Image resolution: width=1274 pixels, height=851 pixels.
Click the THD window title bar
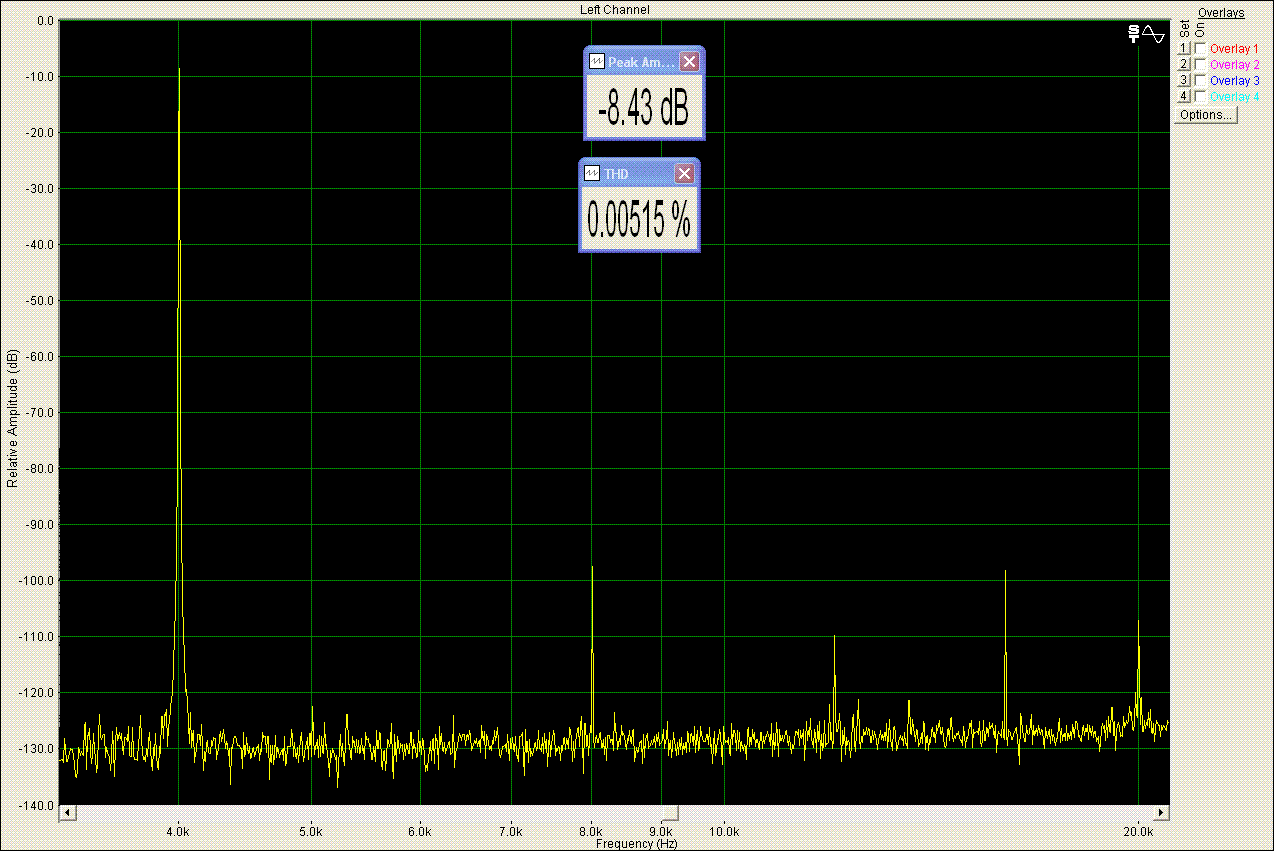click(x=639, y=174)
